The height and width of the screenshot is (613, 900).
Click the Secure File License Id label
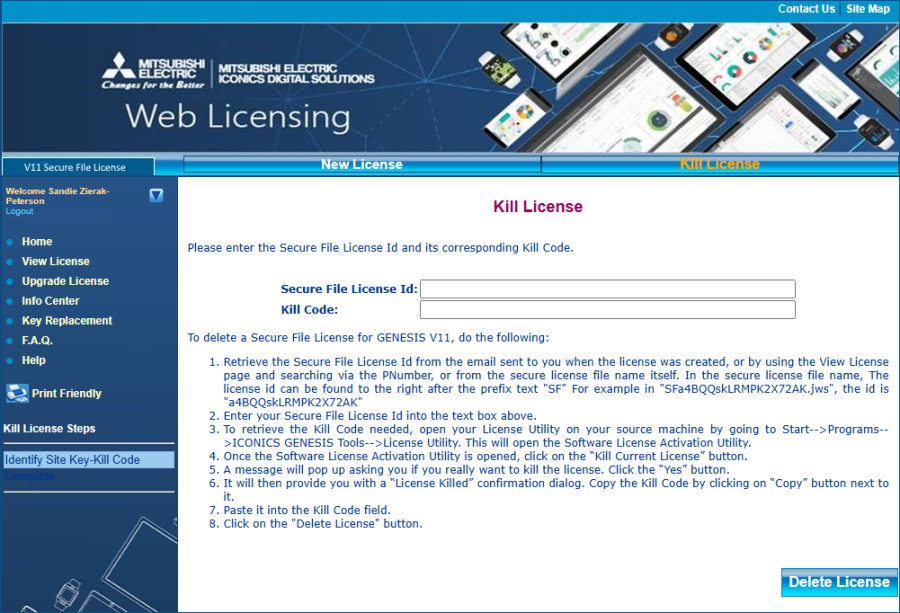point(349,289)
